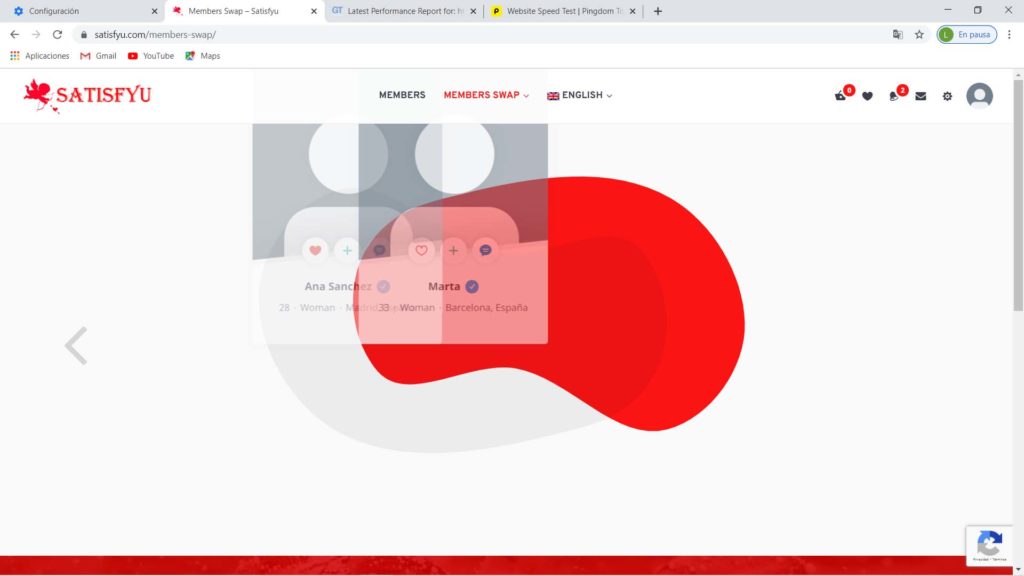Open Marta's profile name

[444, 286]
